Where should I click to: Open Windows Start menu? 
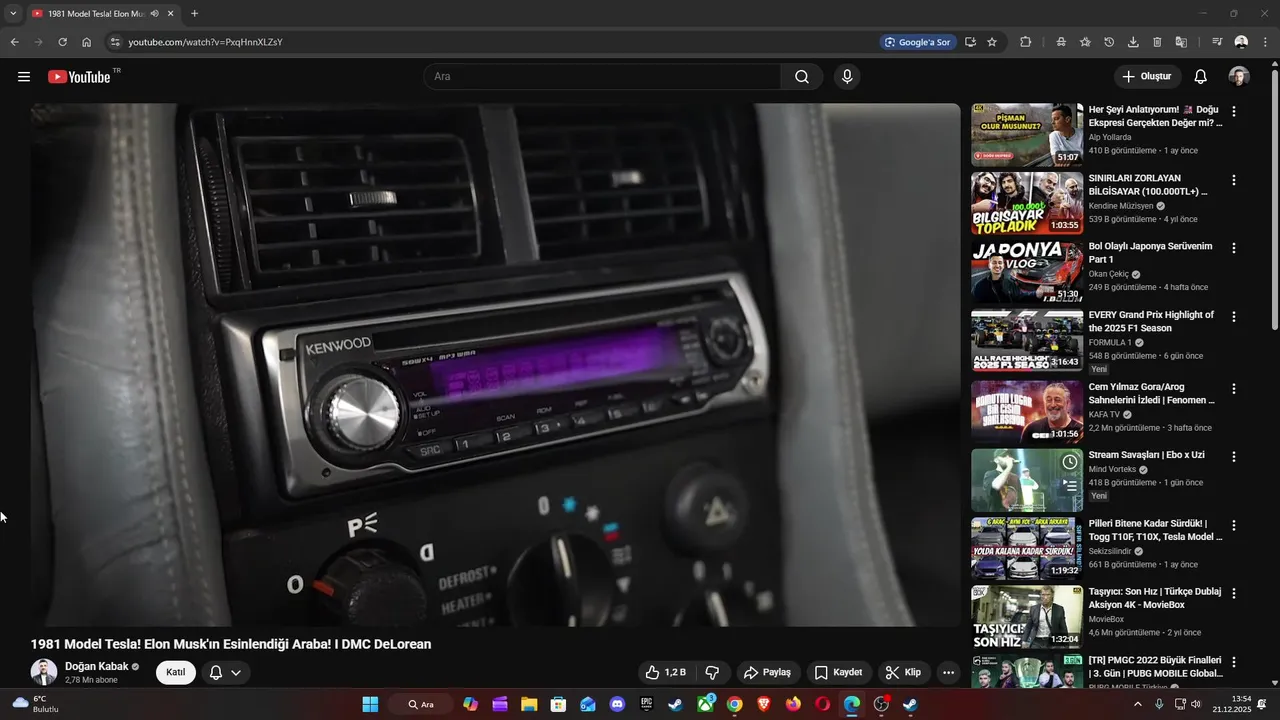click(x=370, y=704)
